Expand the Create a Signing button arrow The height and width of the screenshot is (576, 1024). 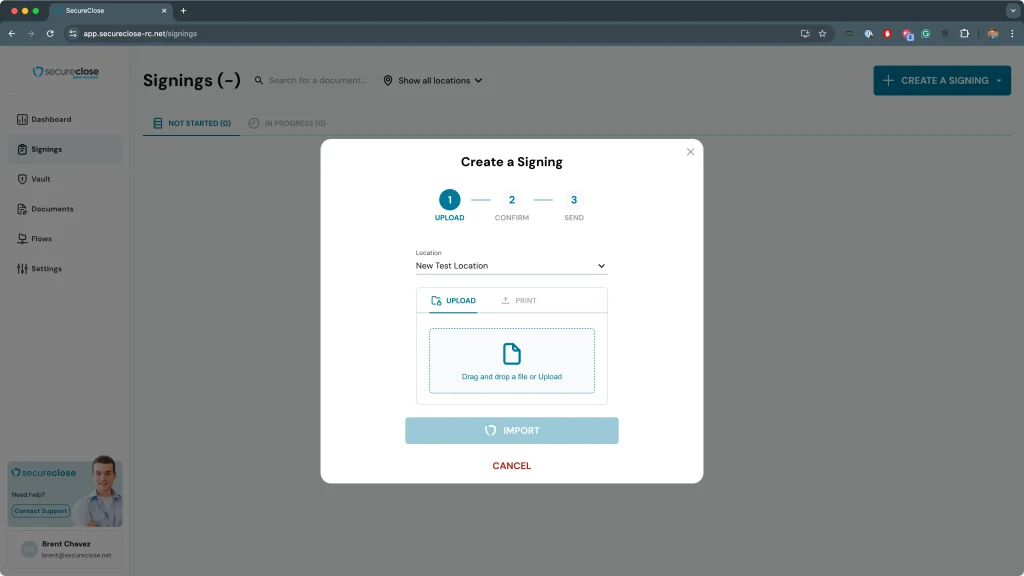(998, 81)
